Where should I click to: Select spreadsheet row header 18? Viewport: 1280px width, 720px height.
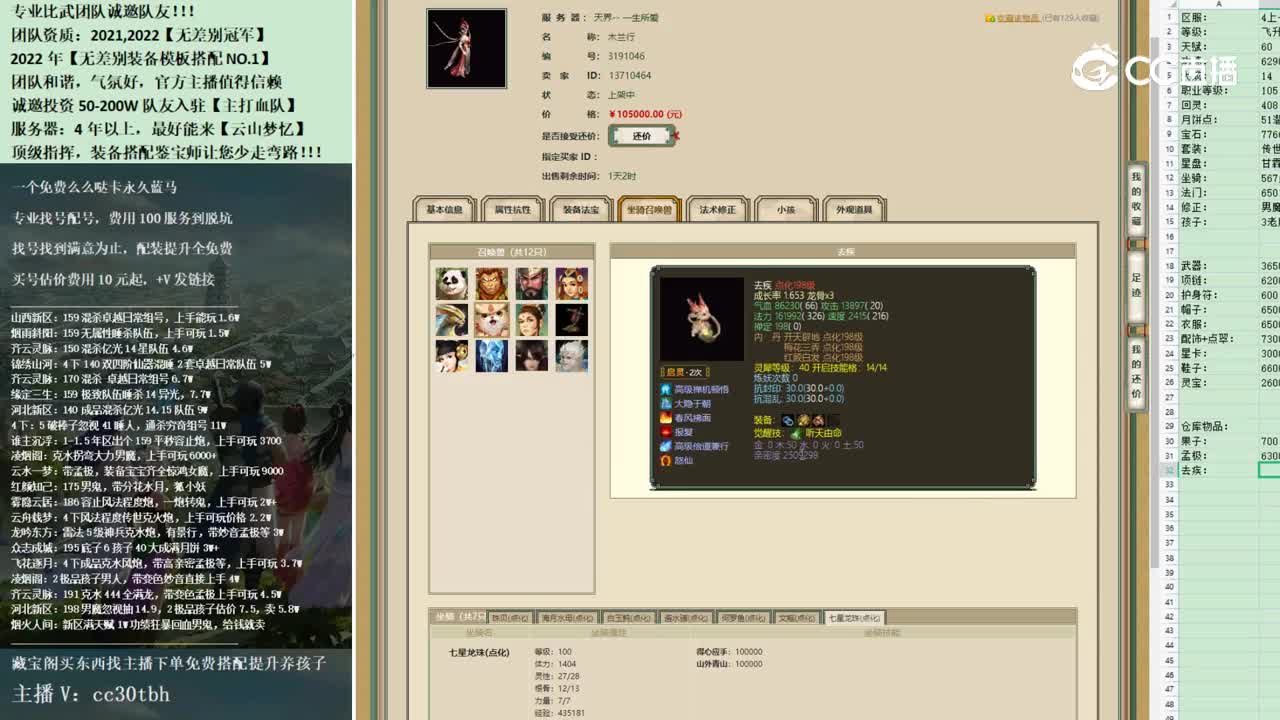[x=1168, y=266]
